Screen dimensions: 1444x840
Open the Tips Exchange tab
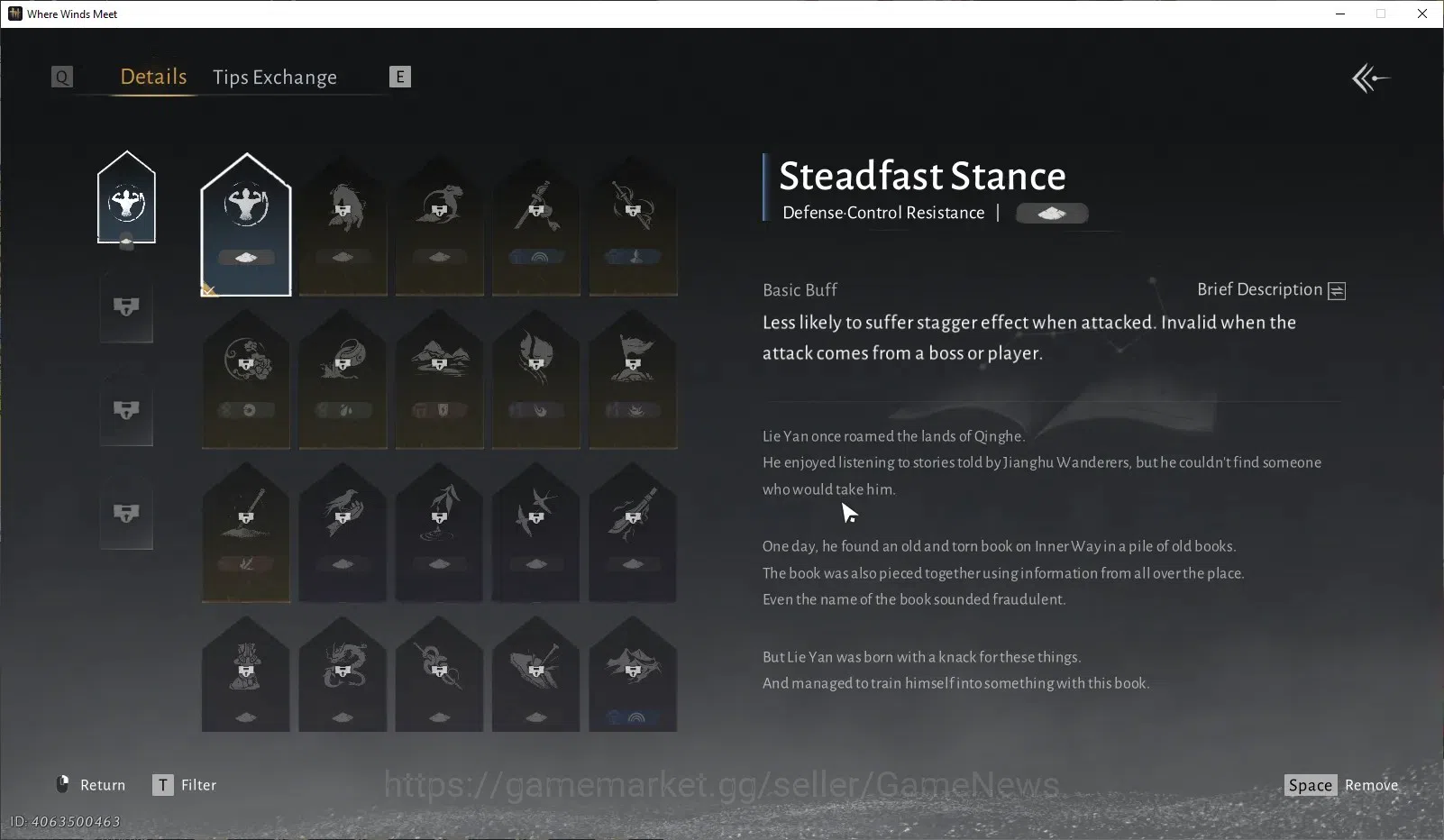[x=275, y=78]
